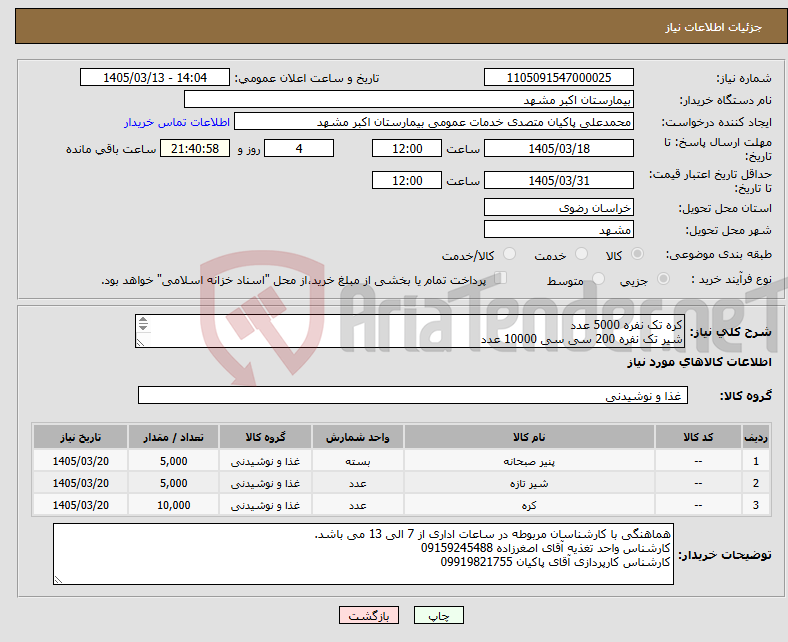Viewport: 788px width, 642px height.
Task: Click the up arrow in description box
Action: [x=143, y=320]
